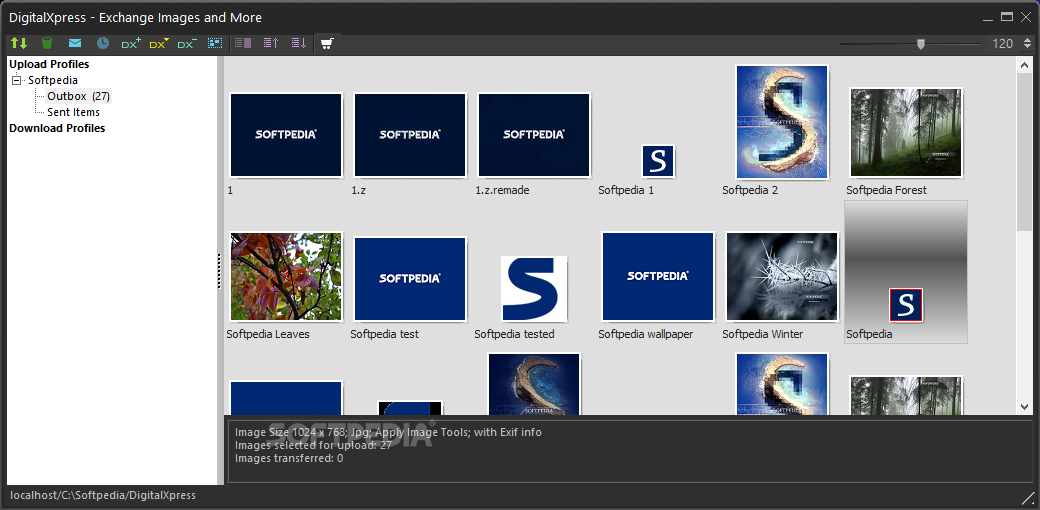Click the Image Size 1024 x 768 info line
Viewport: 1040px width, 510px height.
(389, 432)
